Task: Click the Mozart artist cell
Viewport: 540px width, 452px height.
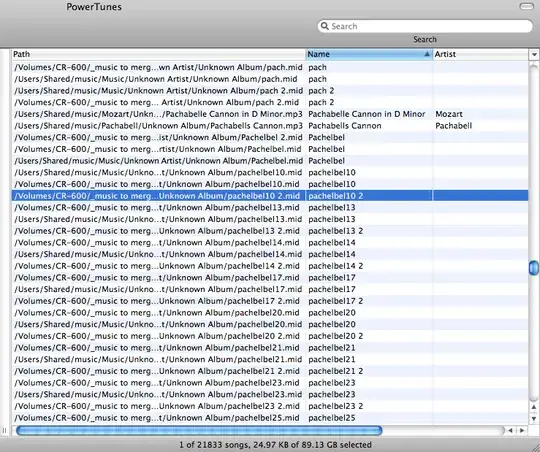Action: pos(480,114)
